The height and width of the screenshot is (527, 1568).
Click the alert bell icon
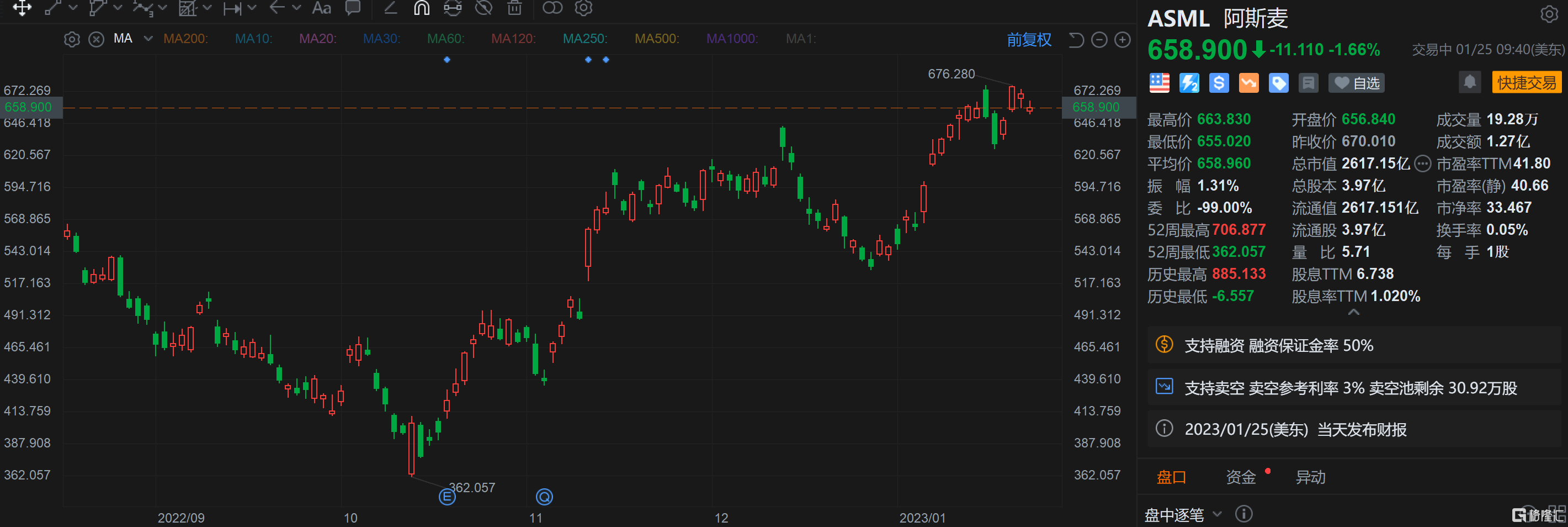[x=1470, y=82]
